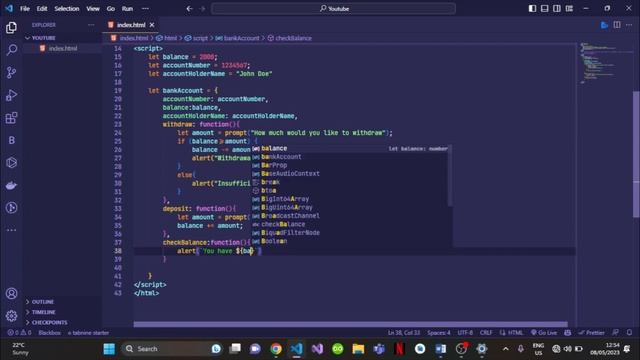The width and height of the screenshot is (640, 360).
Task: Show additional views ellipsis in activity bar
Action: click(11, 230)
